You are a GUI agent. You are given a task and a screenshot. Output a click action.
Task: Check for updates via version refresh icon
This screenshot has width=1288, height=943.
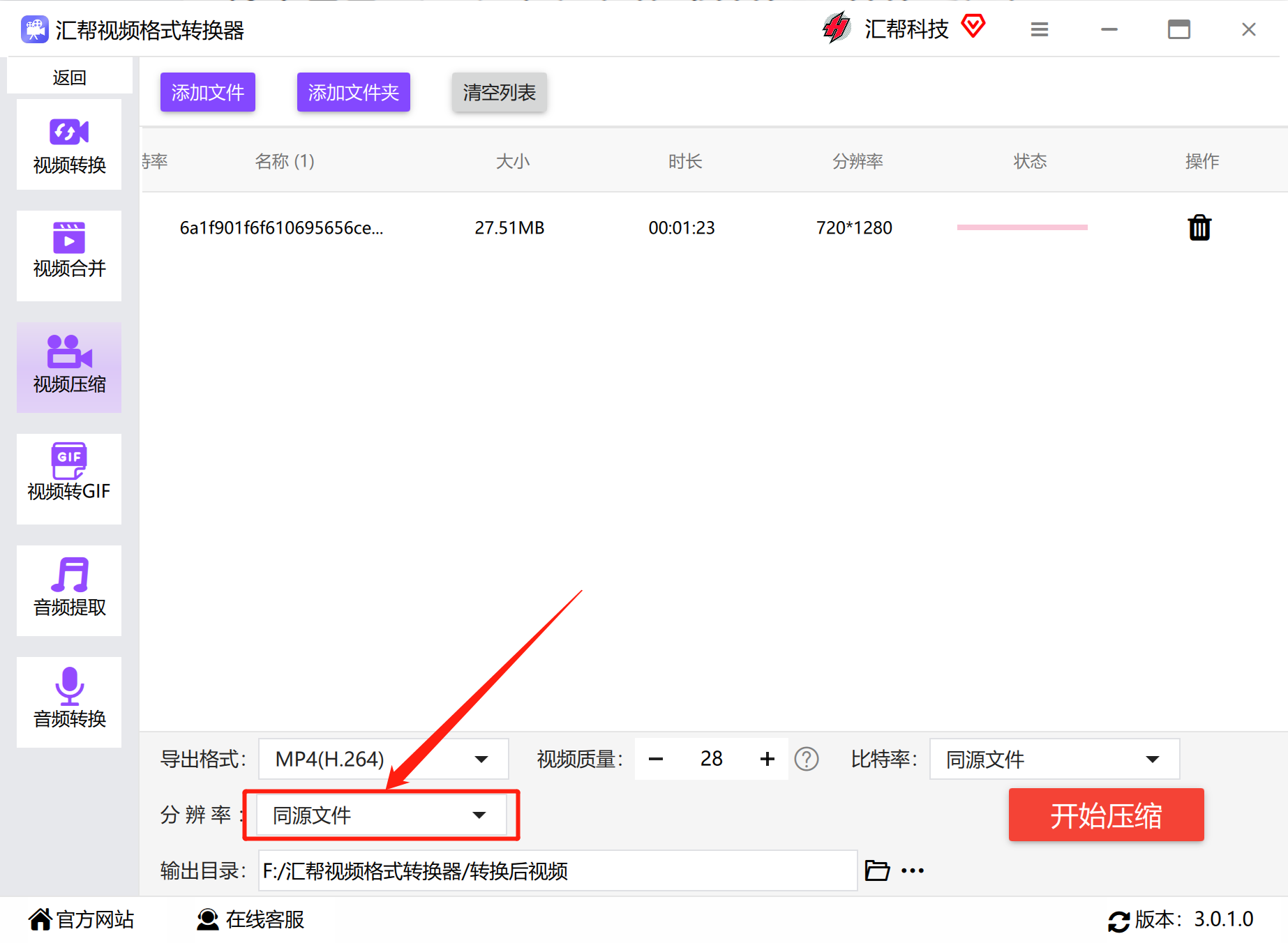pos(1119,921)
